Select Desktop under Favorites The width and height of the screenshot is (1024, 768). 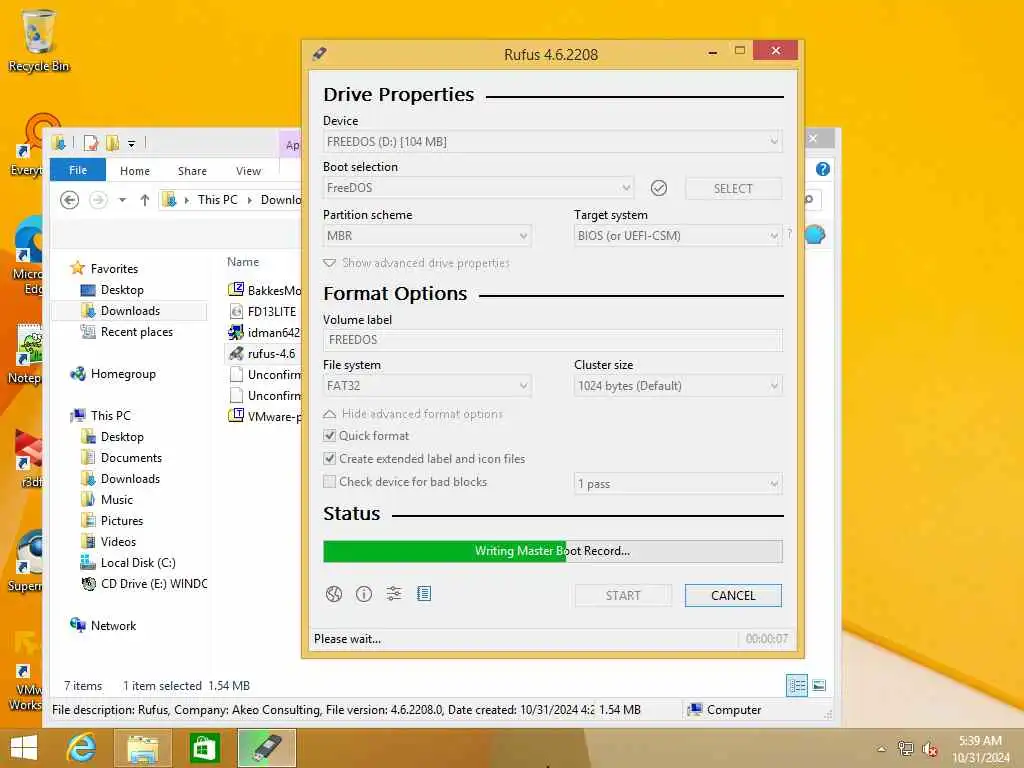click(x=122, y=290)
